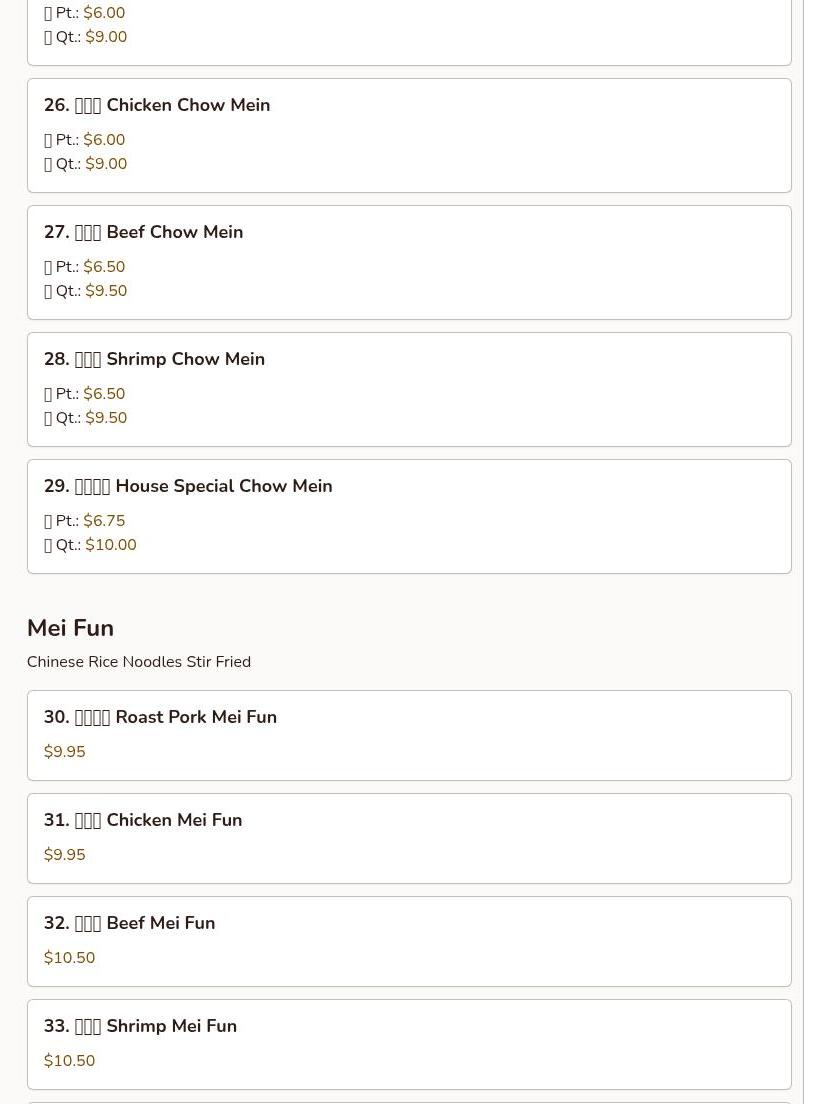Screen dimensions: 824x1104
Task: Click the Chinese Rice Noodles Stir Fried description
Action: (x=139, y=662)
